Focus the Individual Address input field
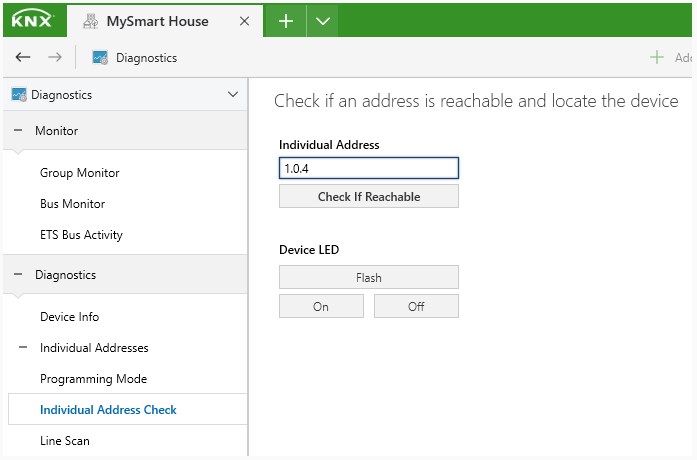Viewport: 697px width, 460px height. click(369, 168)
